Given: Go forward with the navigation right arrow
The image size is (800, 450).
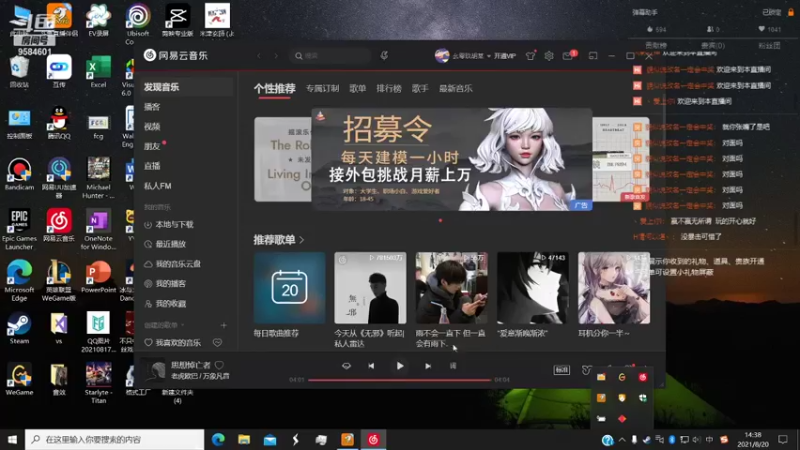Looking at the screenshot, I should 276,56.
